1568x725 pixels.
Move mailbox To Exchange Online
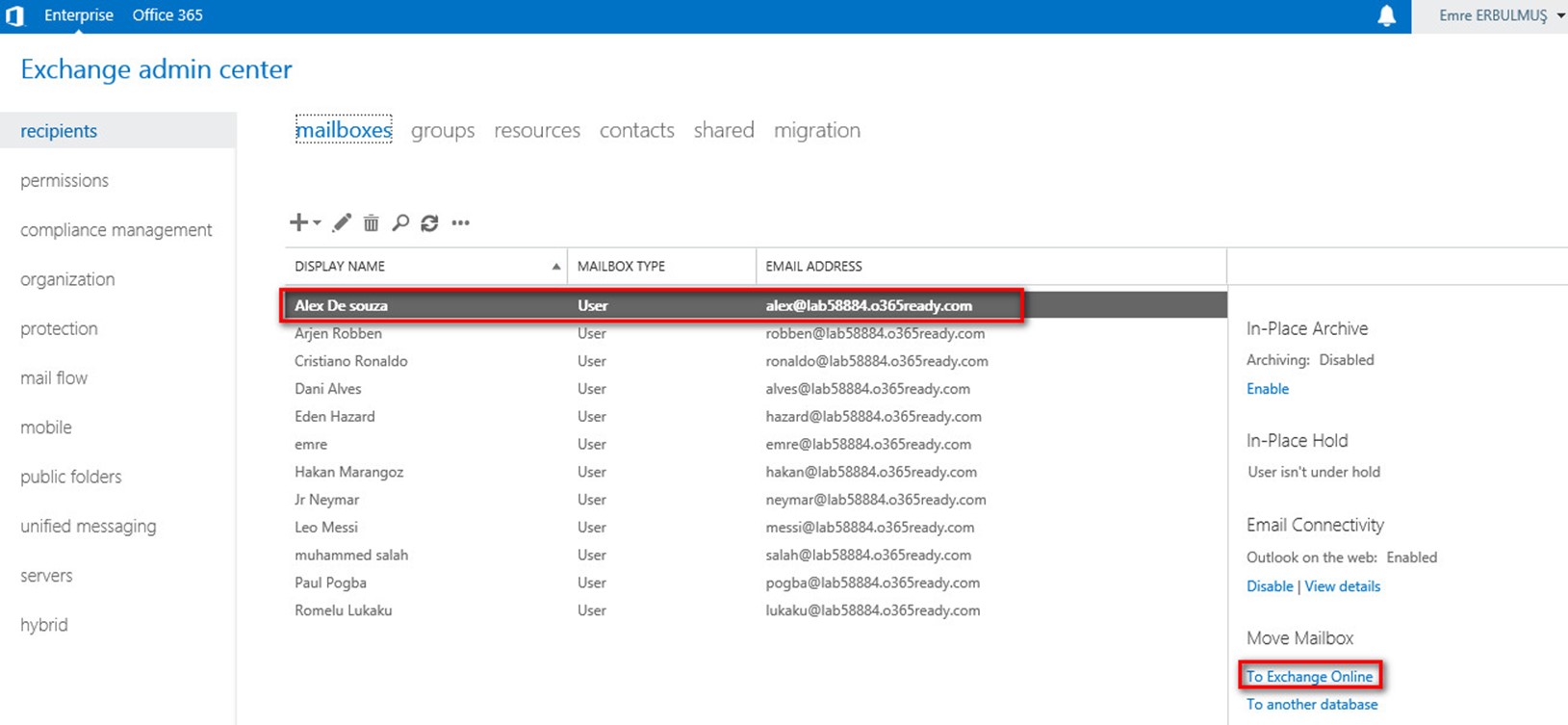point(1310,677)
